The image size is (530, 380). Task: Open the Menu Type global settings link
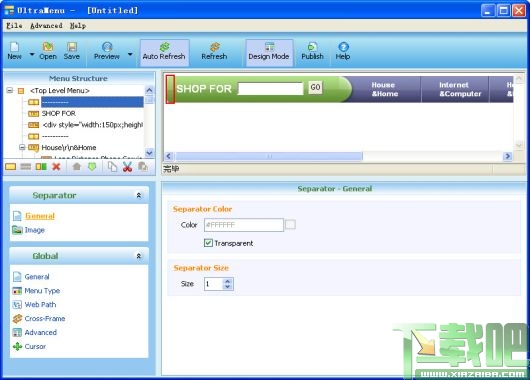pos(42,291)
